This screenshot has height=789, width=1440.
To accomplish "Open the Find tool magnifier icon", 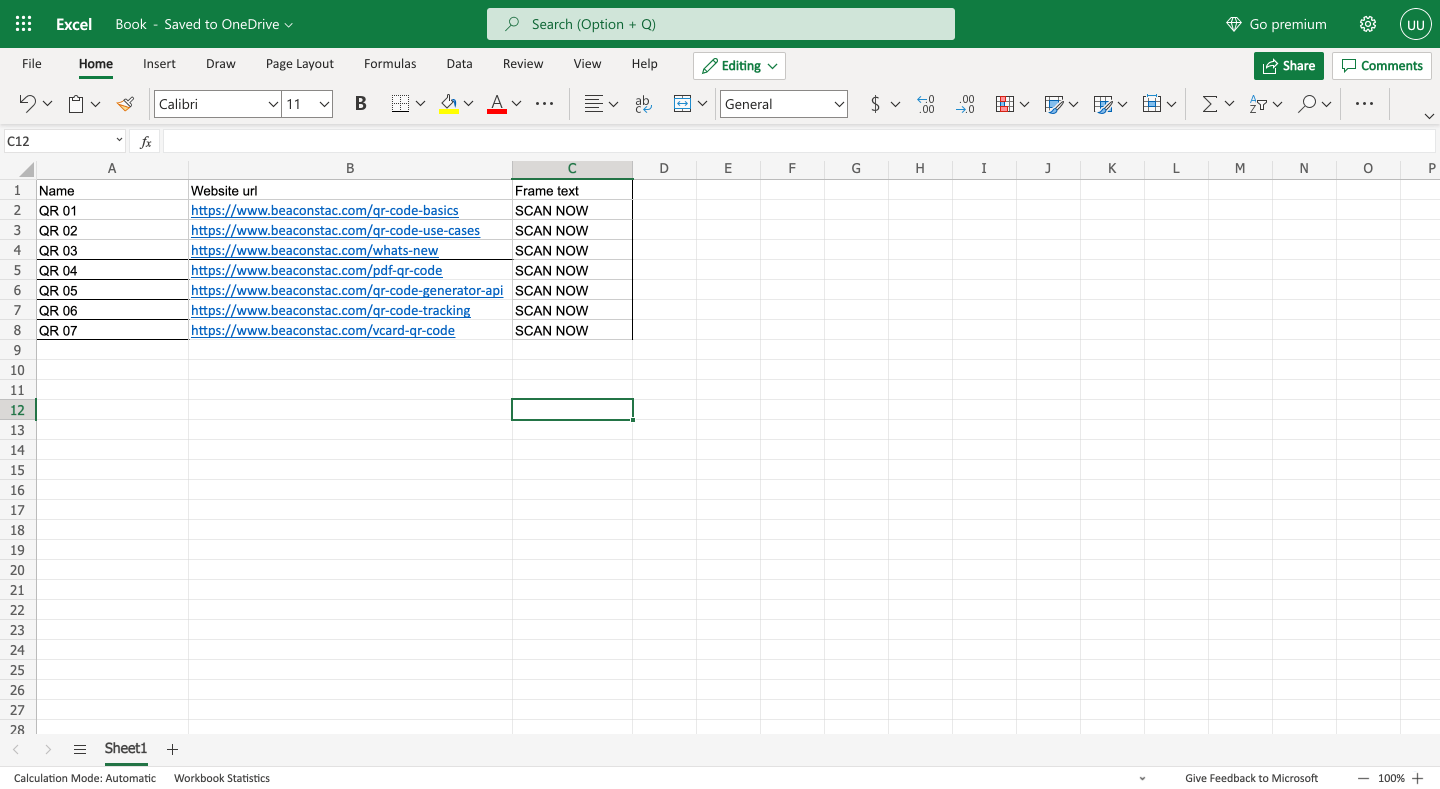I will pos(1307,103).
